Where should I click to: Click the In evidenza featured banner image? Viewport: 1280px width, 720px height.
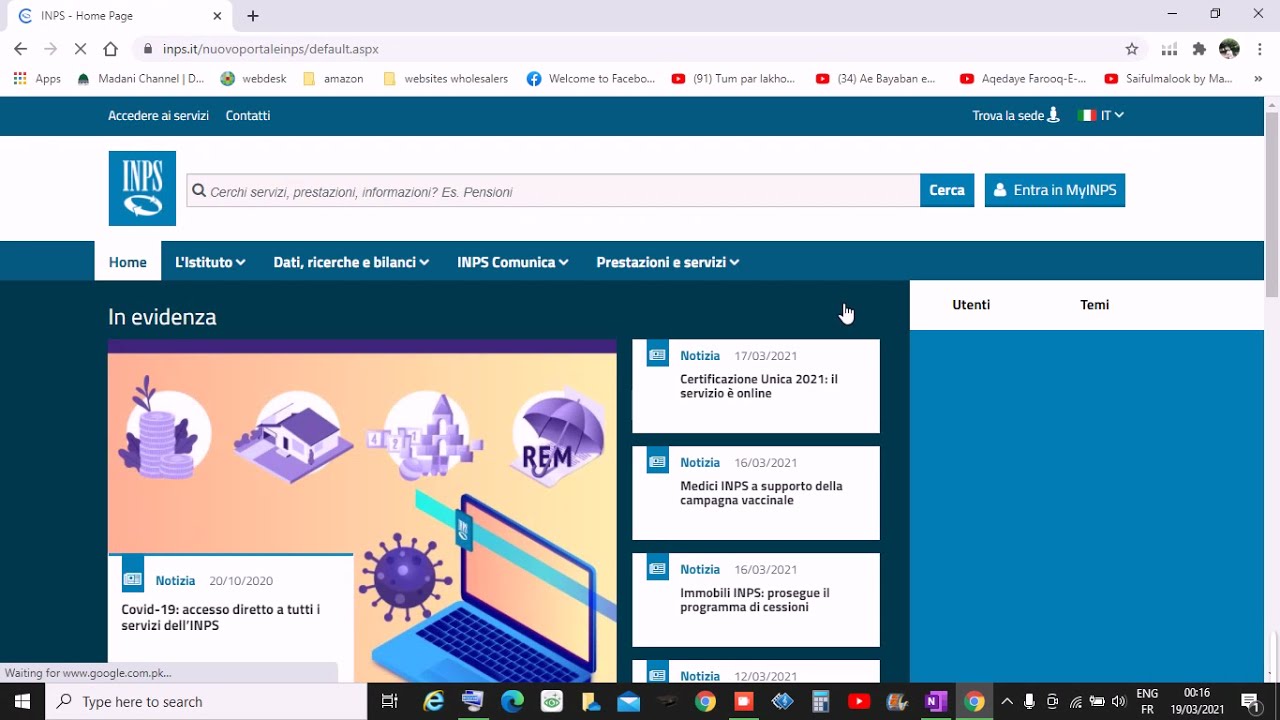362,510
